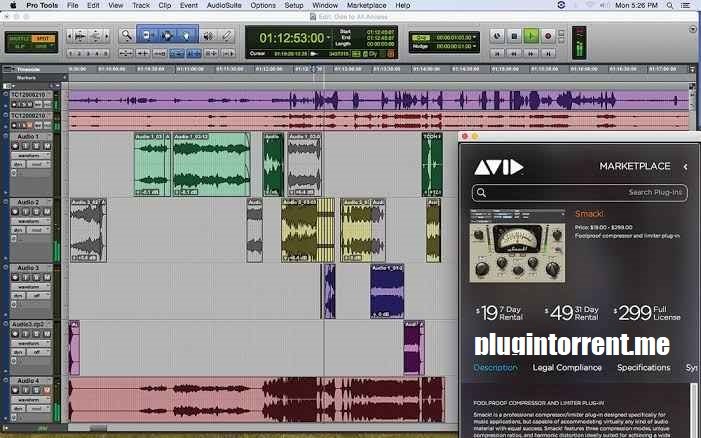The width and height of the screenshot is (701, 438).
Task: Open the Marketplace menu
Action: click(x=367, y=5)
